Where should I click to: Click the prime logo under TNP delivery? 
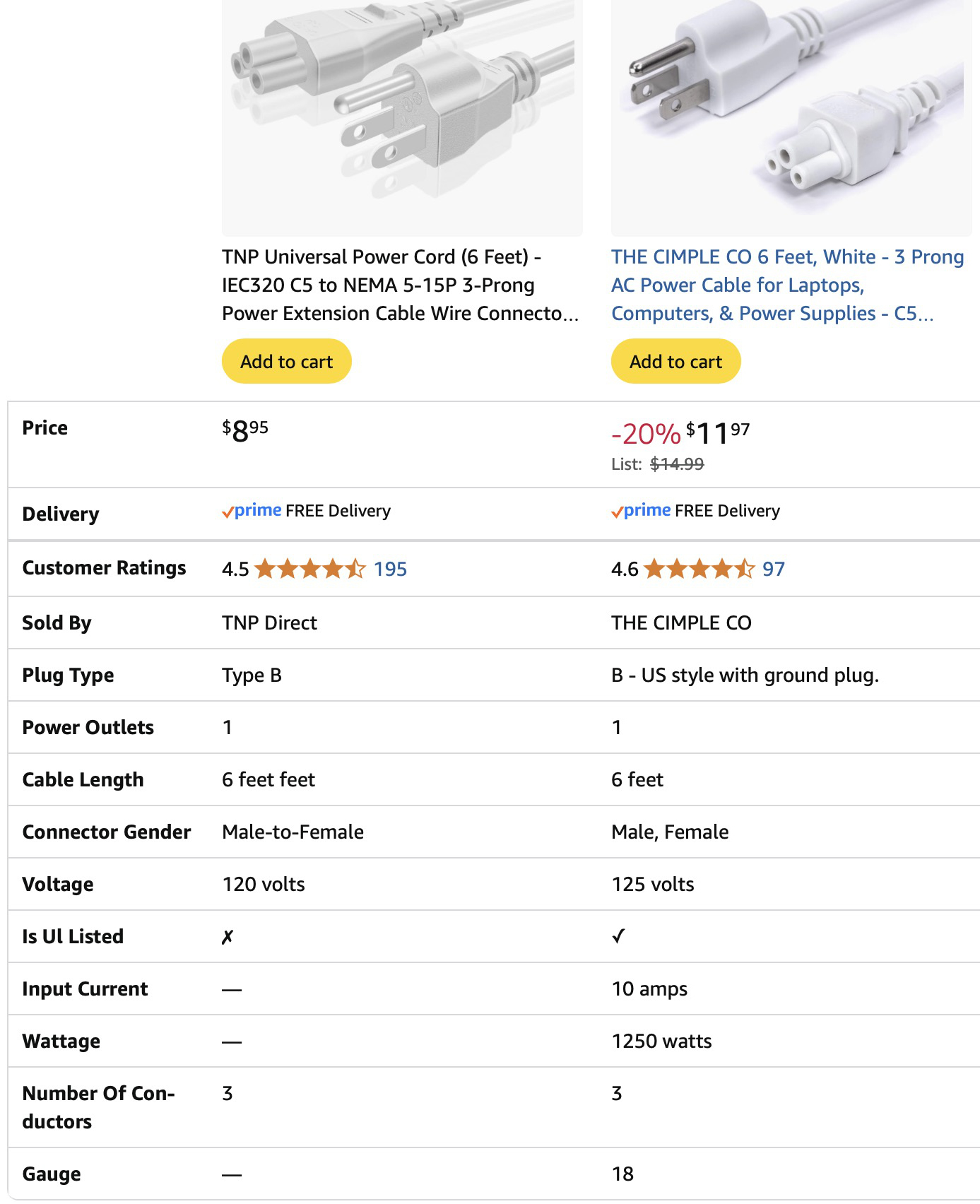click(252, 511)
